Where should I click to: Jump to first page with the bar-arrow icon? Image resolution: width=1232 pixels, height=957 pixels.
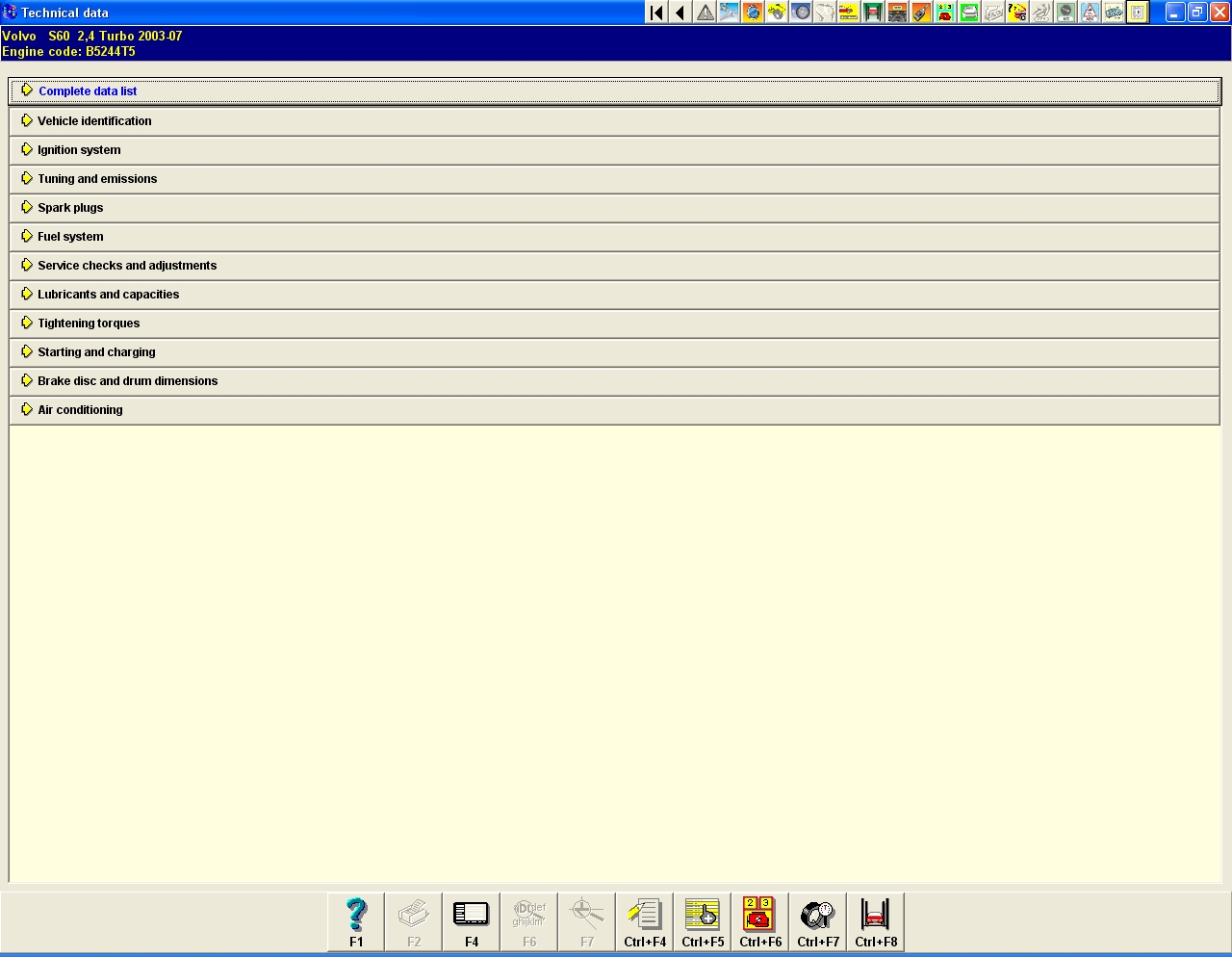point(656,13)
